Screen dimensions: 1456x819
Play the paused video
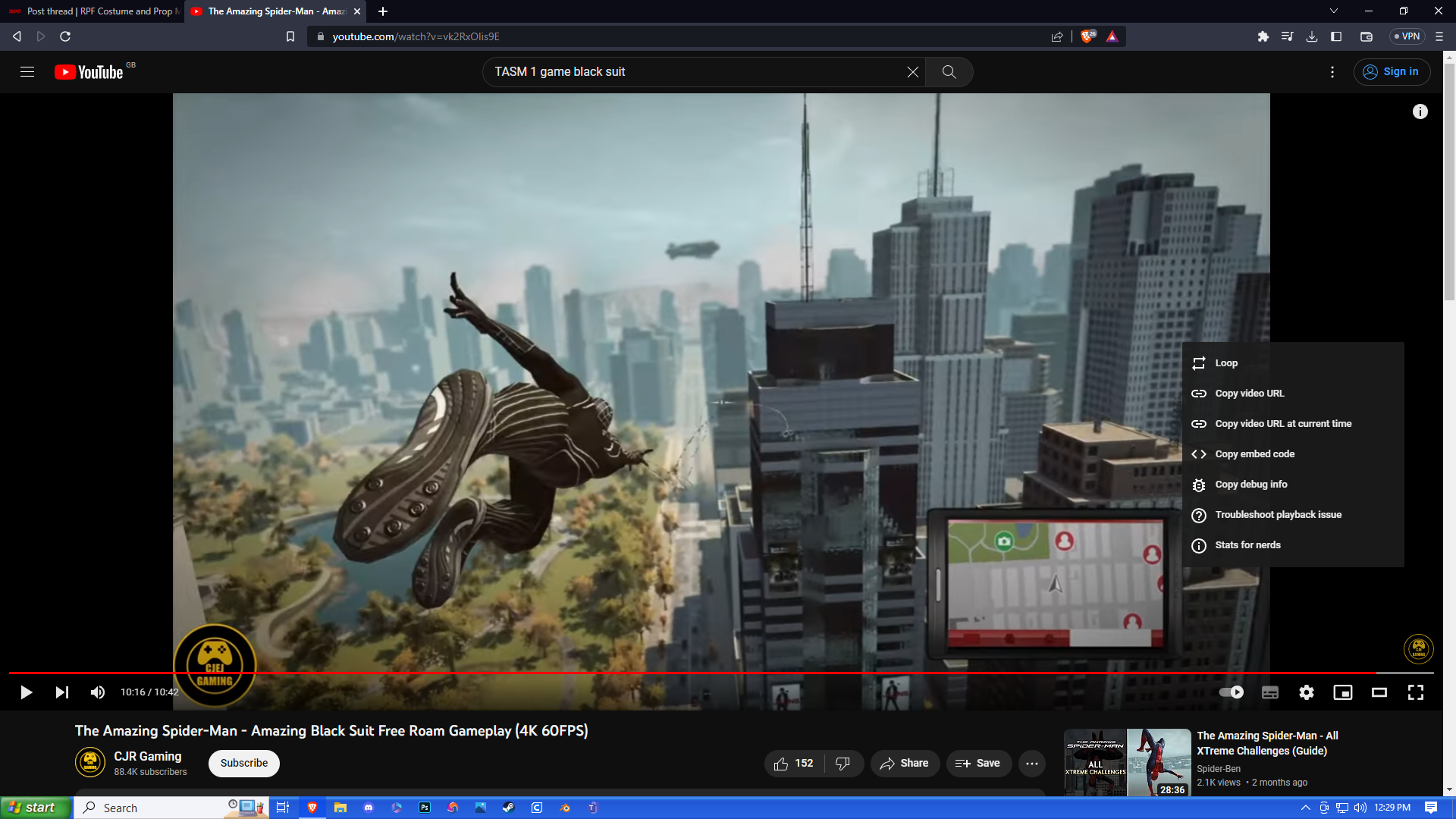pos(26,692)
